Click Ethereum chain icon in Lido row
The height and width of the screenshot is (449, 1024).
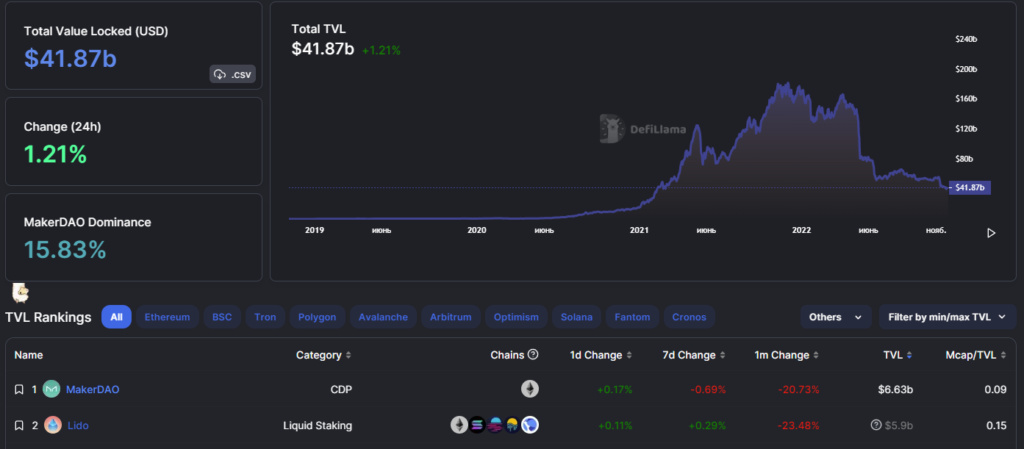[x=459, y=426]
